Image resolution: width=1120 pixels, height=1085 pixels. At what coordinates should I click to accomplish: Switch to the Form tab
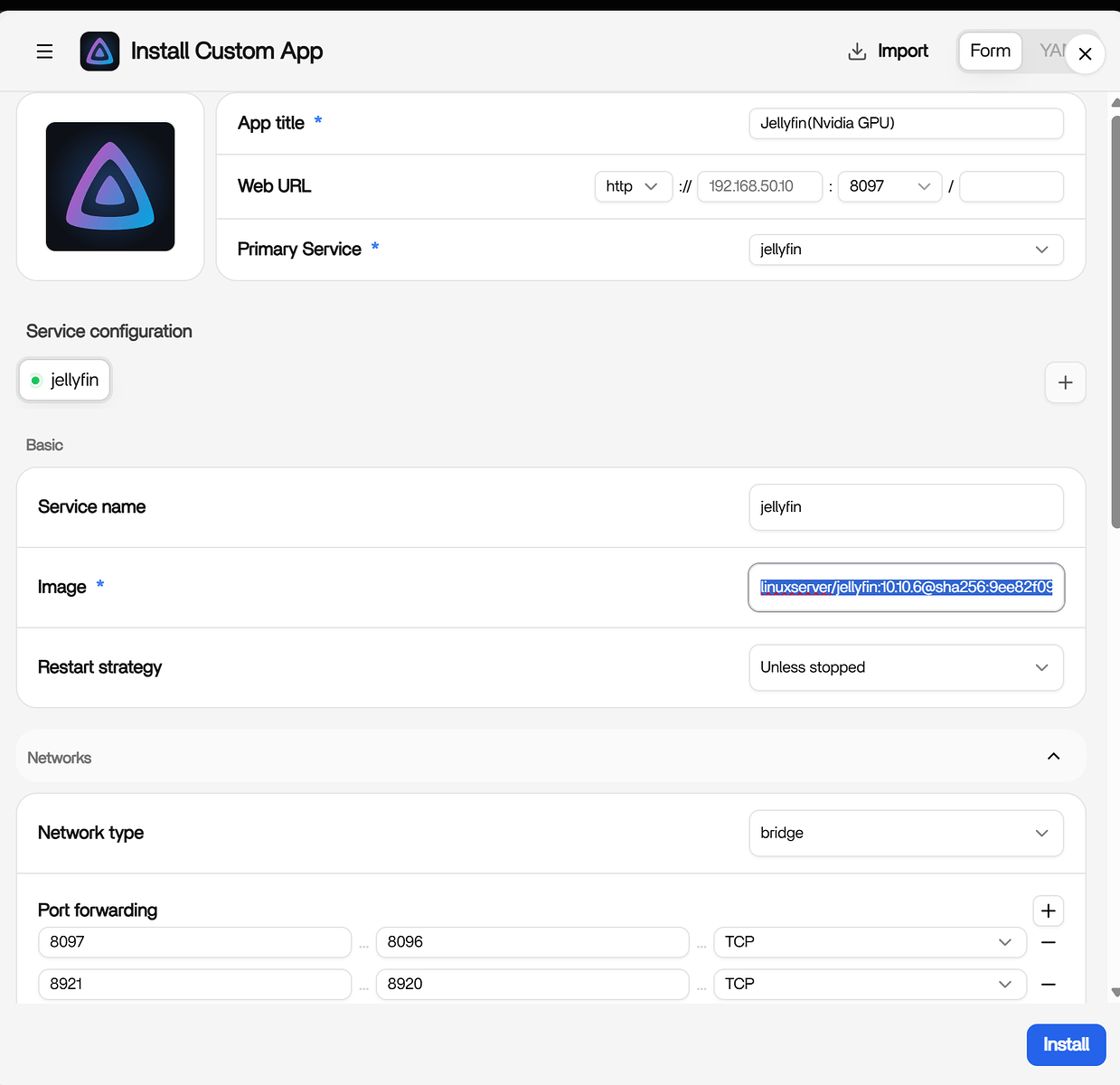(990, 52)
